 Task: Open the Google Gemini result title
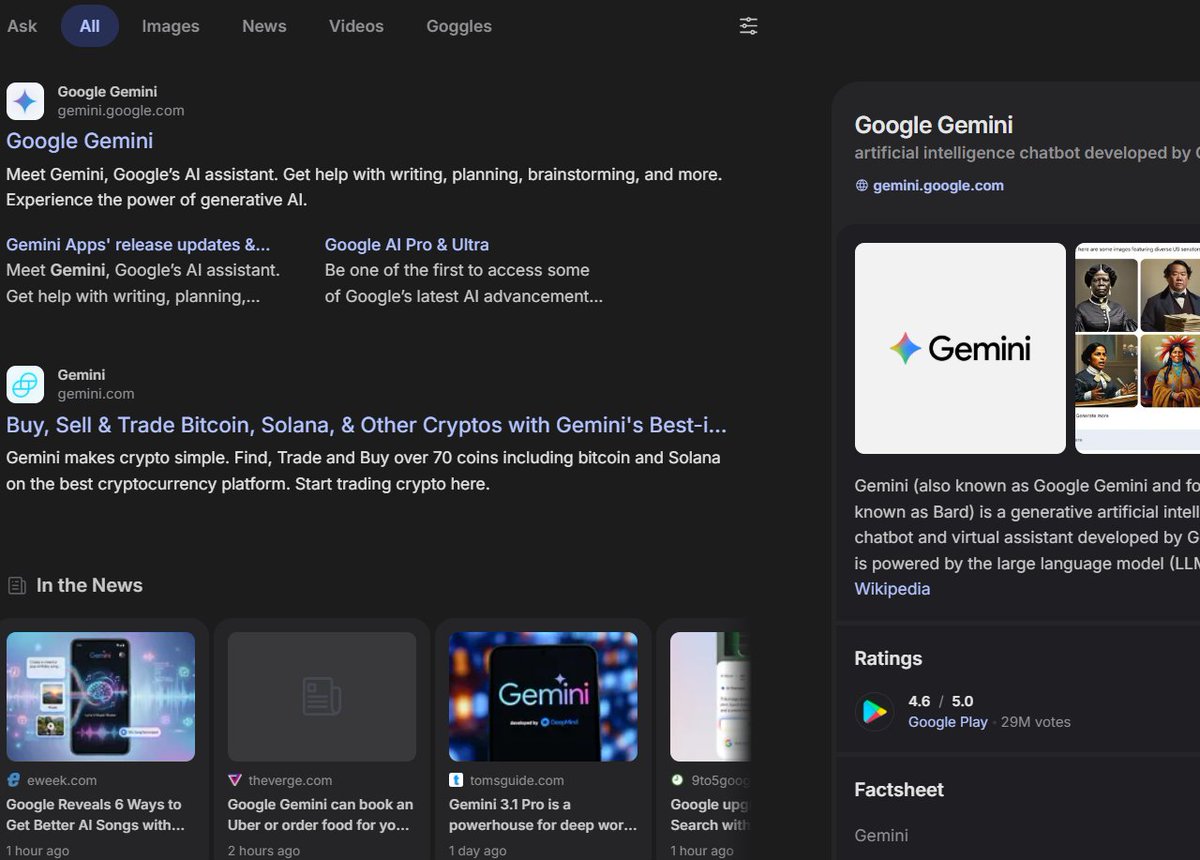point(80,141)
